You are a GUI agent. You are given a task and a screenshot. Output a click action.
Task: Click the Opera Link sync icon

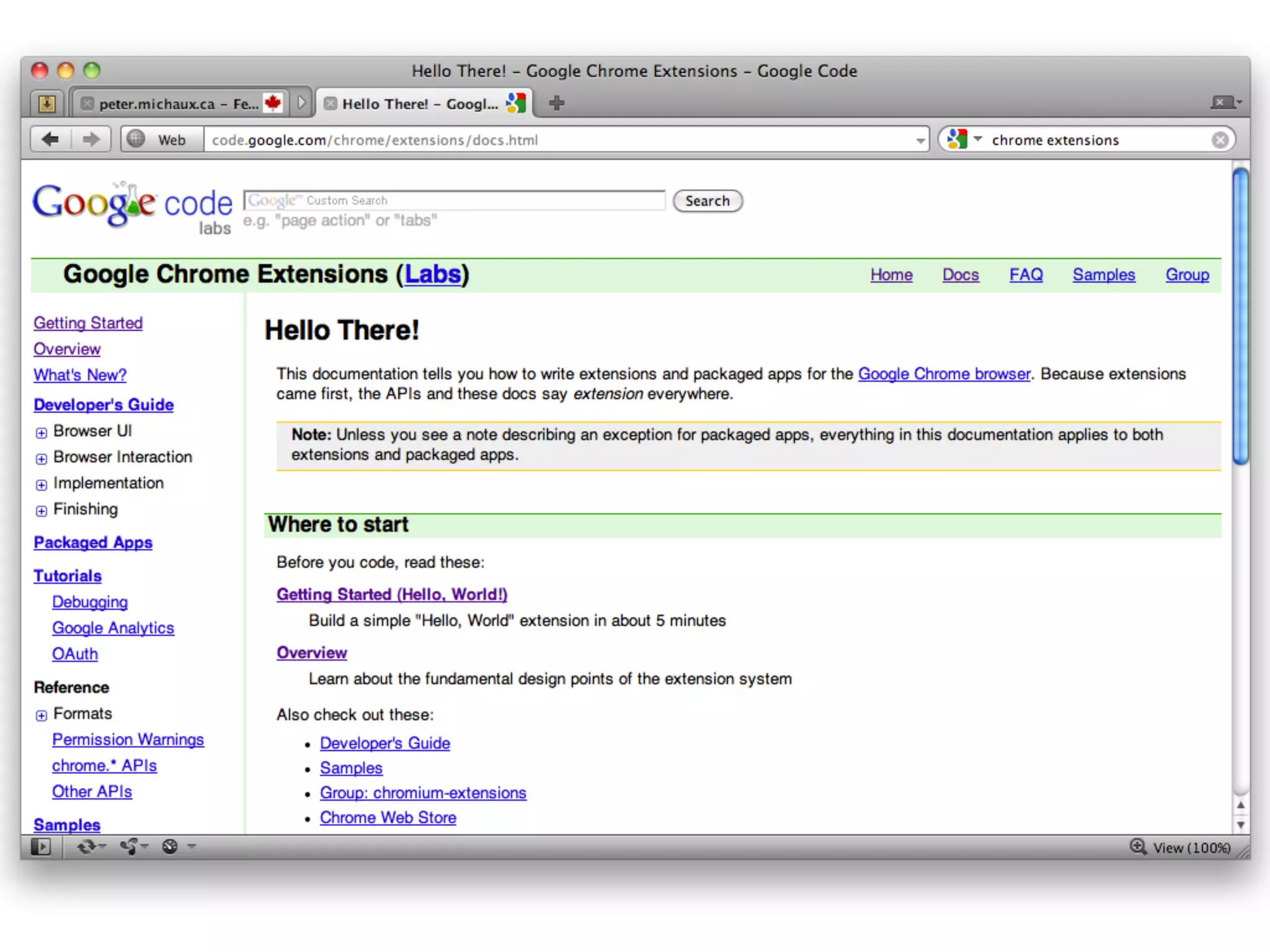point(87,846)
